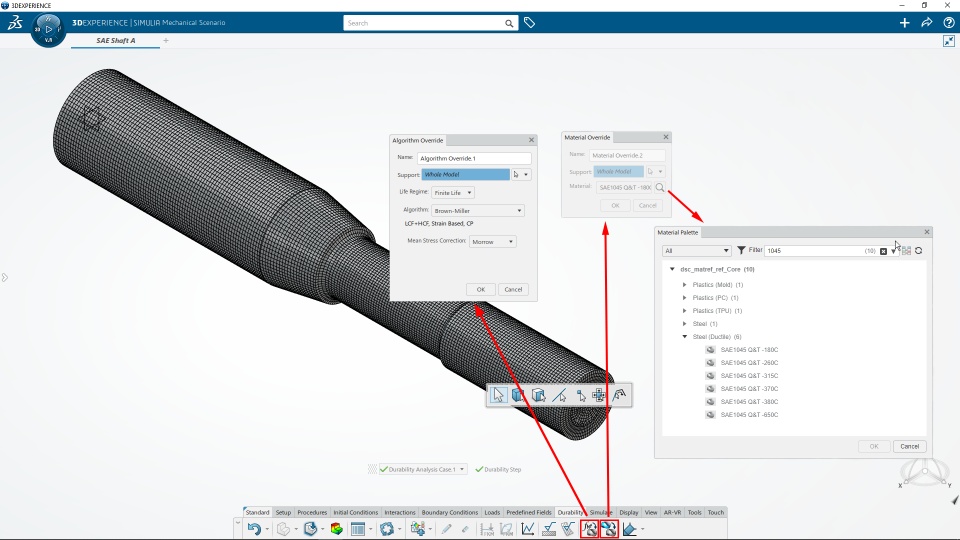This screenshot has height=540, width=960.
Task: Select material SAE1045 Q&T -650C
Action: tap(749, 414)
